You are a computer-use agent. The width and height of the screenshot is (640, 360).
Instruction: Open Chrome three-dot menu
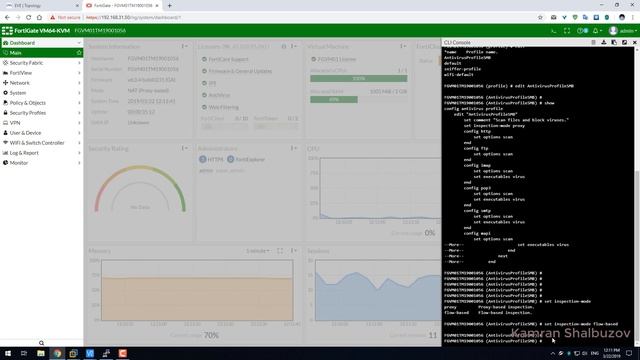click(633, 18)
